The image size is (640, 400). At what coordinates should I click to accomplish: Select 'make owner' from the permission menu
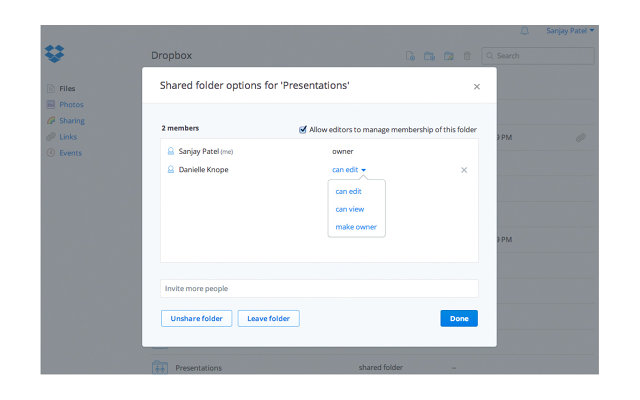(x=356, y=227)
